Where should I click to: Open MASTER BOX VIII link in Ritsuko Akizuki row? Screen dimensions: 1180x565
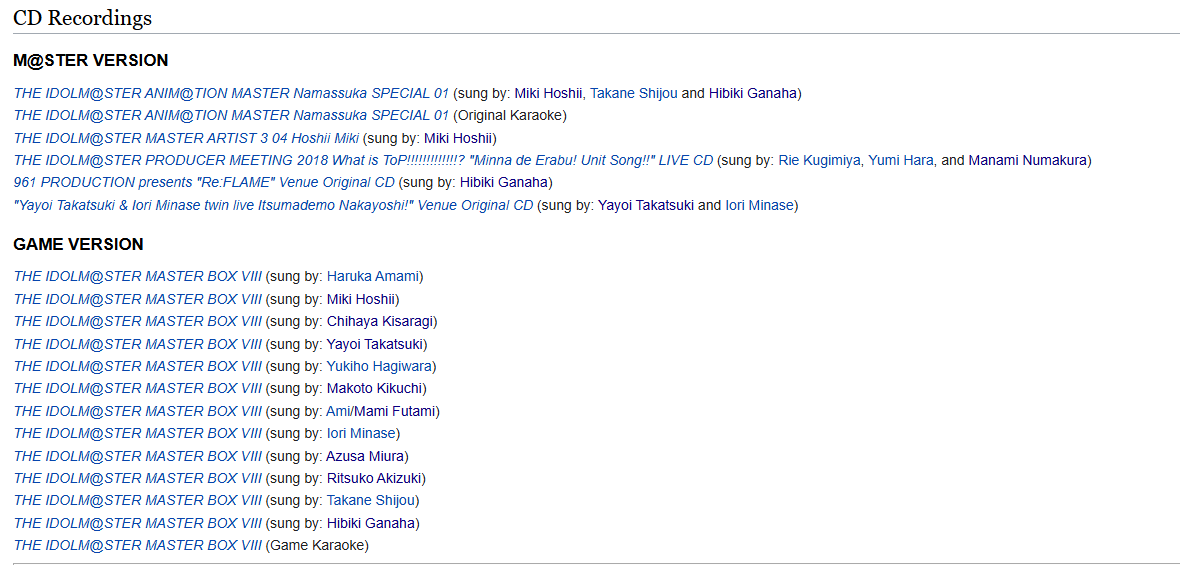point(138,478)
